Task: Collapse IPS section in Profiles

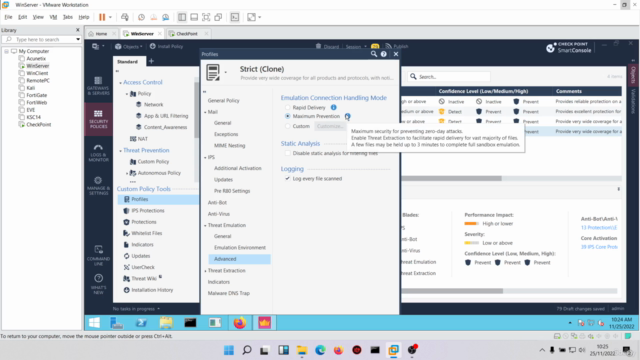Action: click(x=205, y=157)
